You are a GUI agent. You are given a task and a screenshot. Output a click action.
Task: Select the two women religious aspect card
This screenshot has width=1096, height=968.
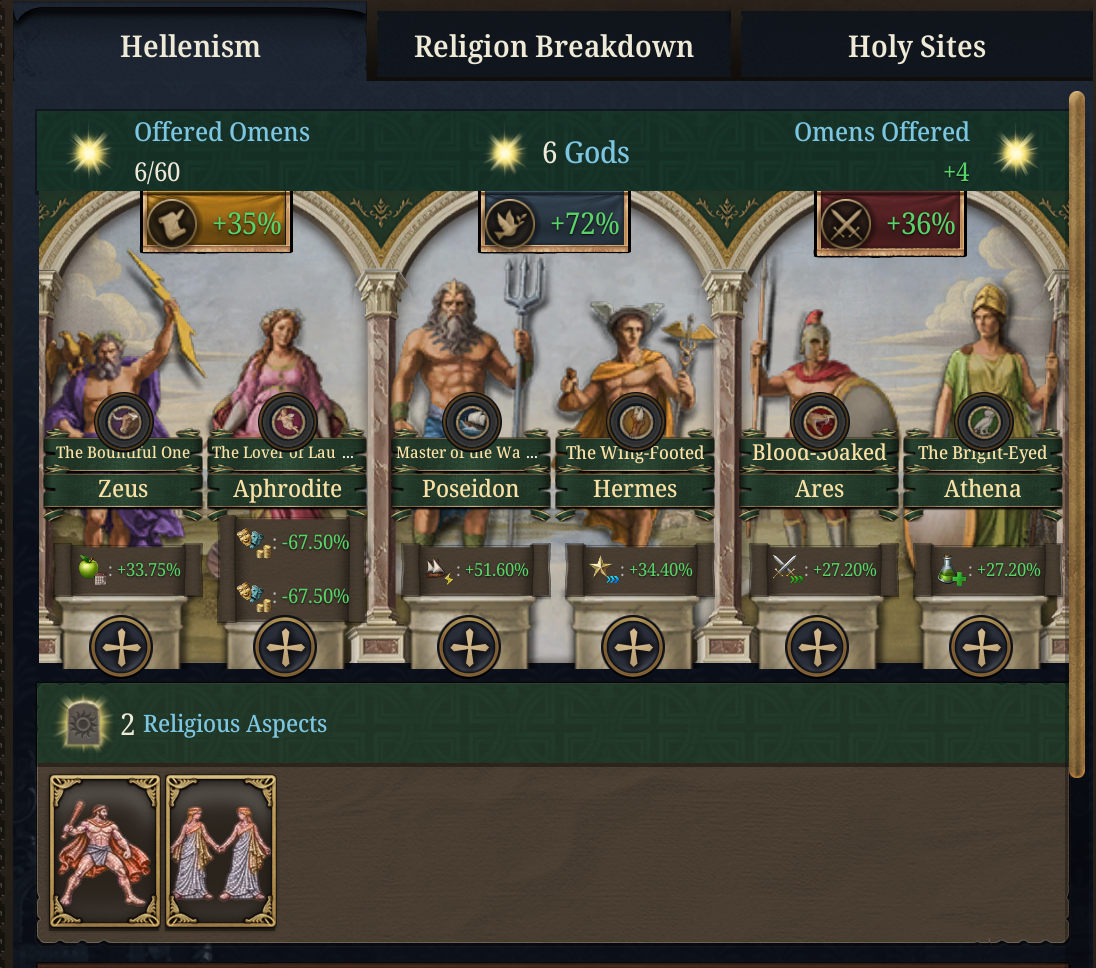coord(221,851)
